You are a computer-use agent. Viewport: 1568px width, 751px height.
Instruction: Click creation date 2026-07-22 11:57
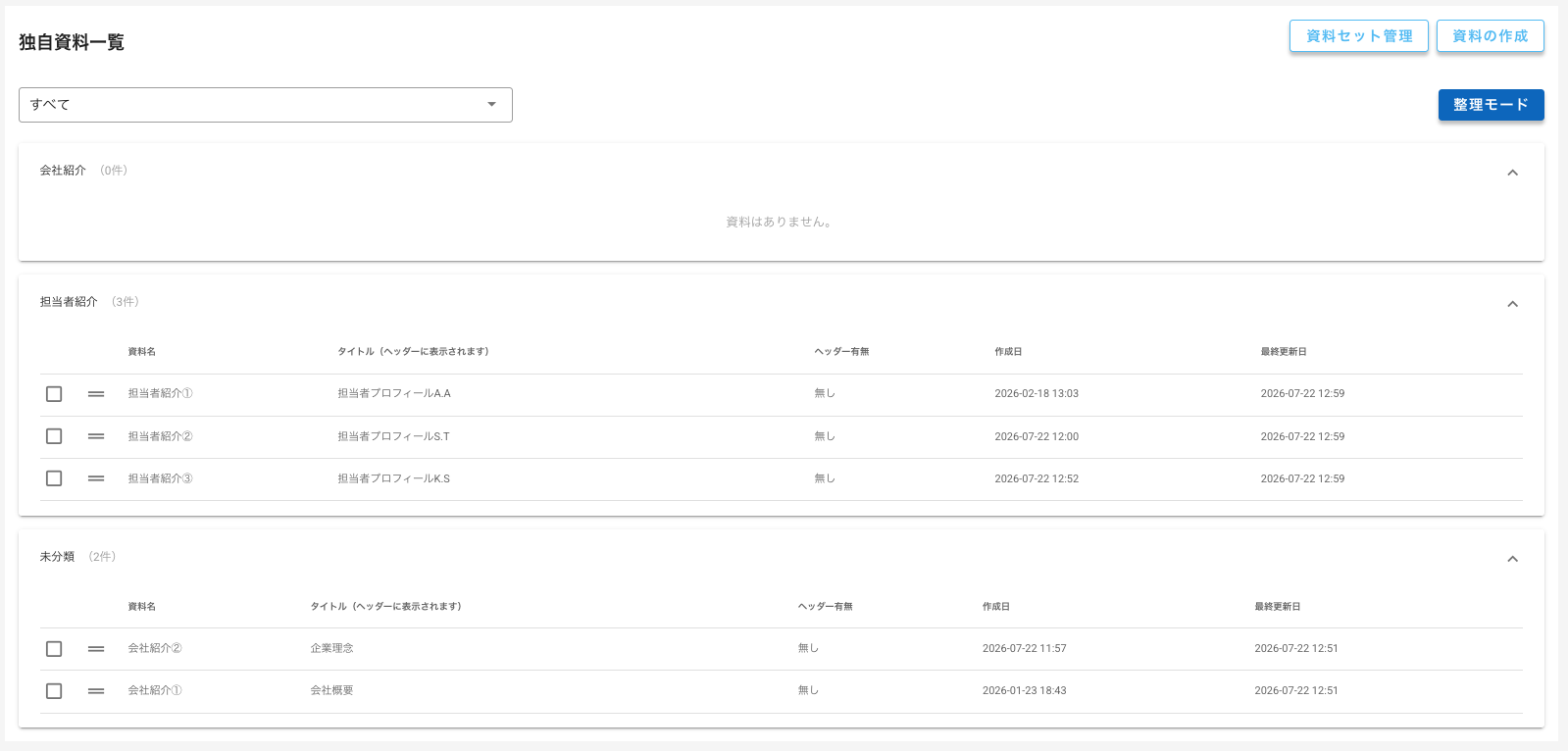(x=1025, y=649)
